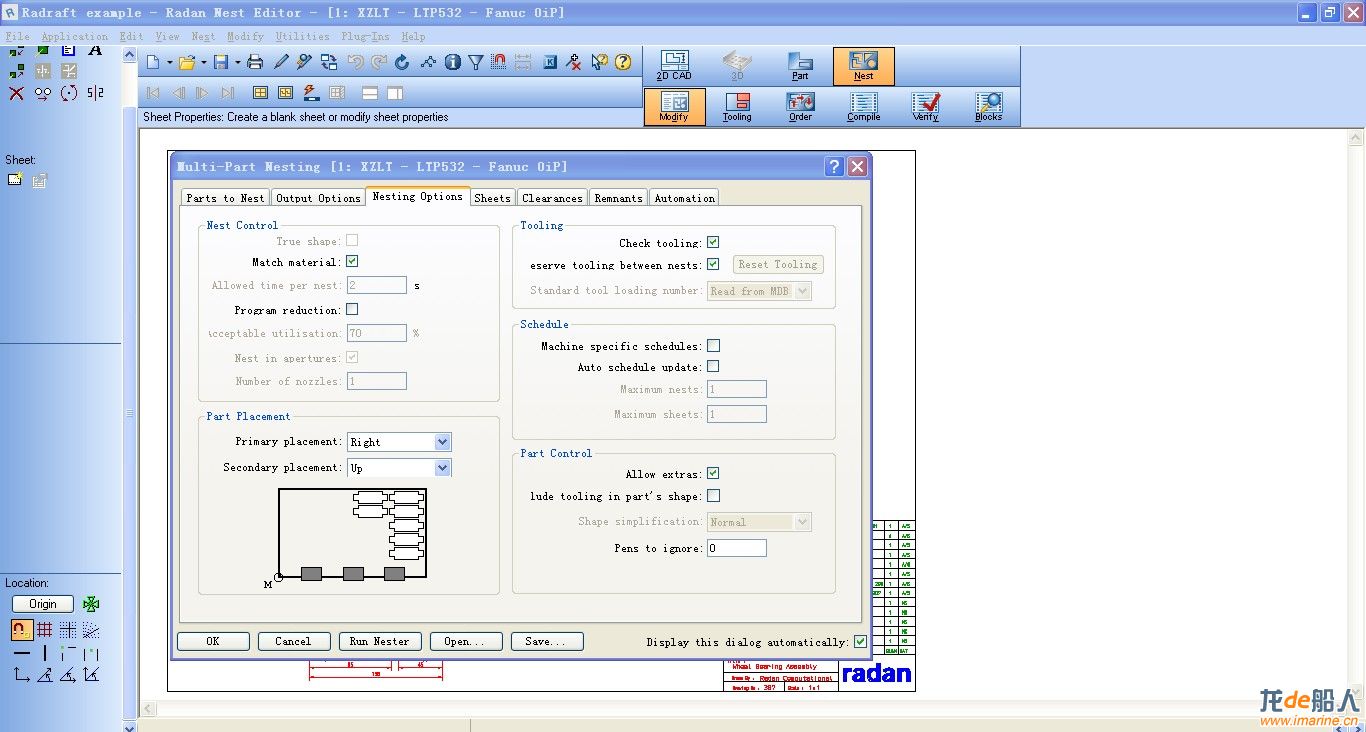Viewport: 1366px width, 732px height.
Task: Click the horizontal line constraint icon
Action: pos(21,653)
